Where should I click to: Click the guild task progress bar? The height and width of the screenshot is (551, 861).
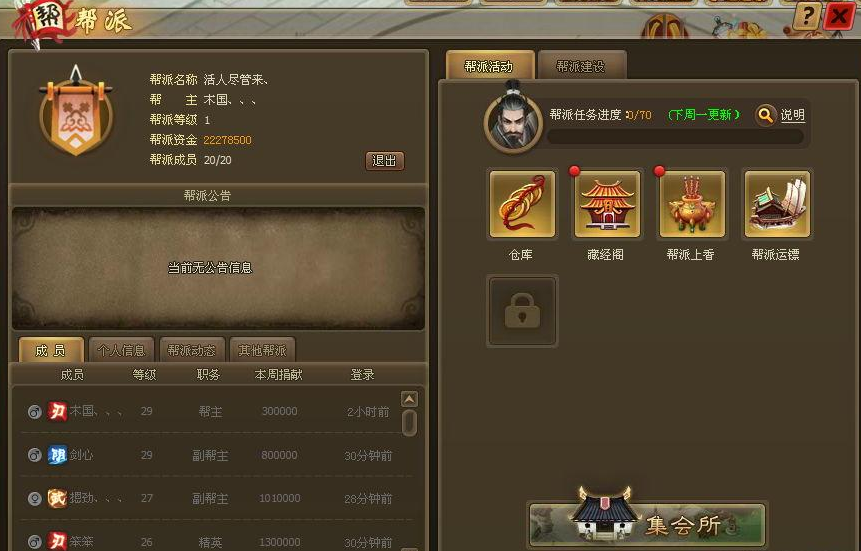[x=675, y=137]
